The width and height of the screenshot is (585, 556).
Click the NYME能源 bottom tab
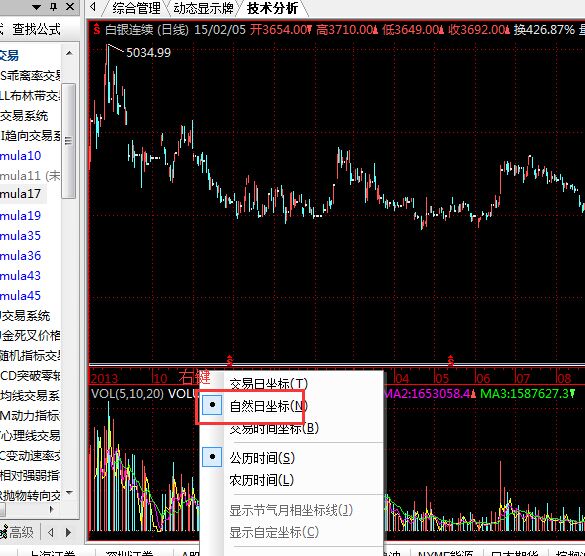tap(446, 552)
